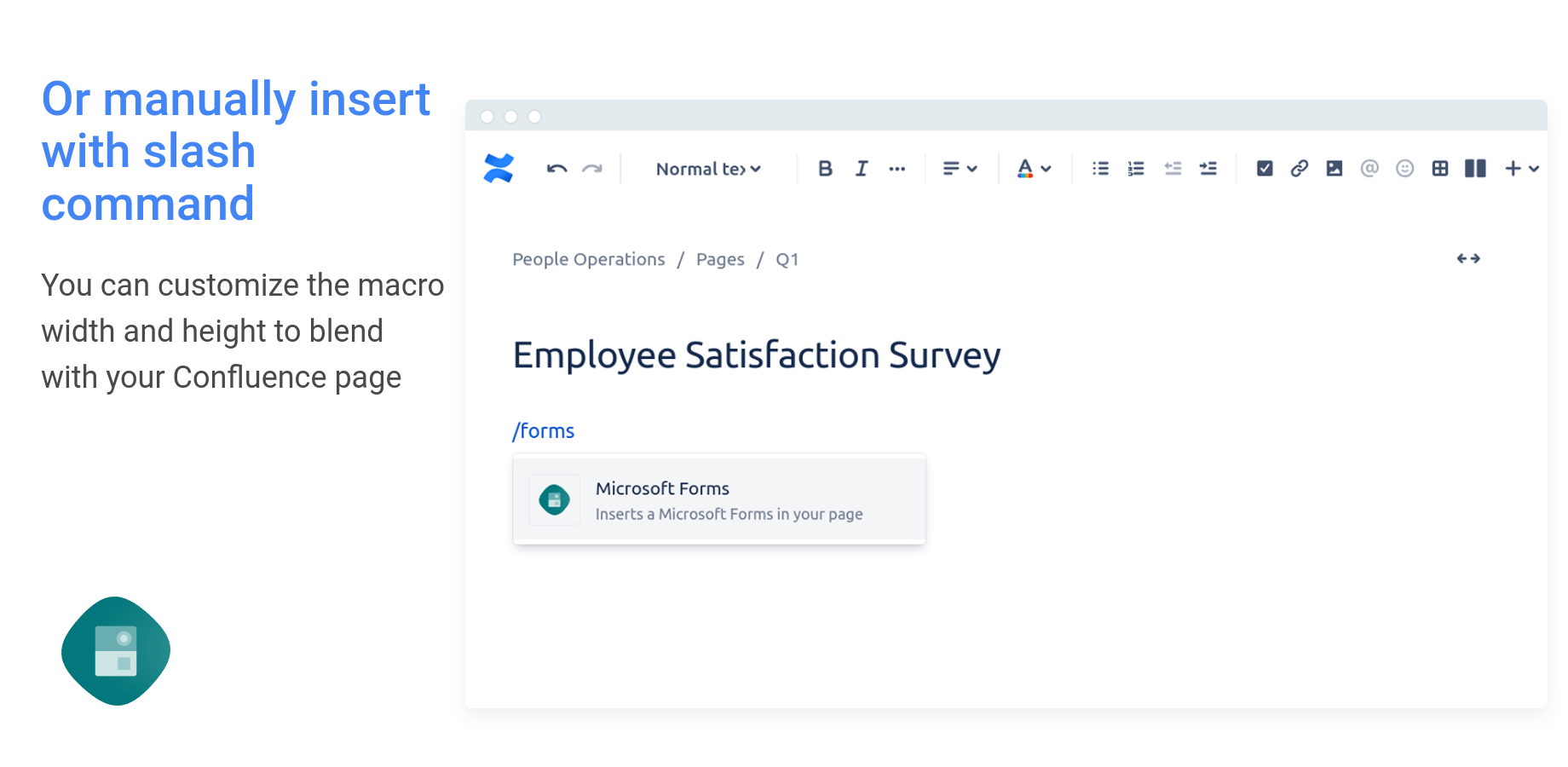Insert a column layout

pyautogui.click(x=1475, y=169)
